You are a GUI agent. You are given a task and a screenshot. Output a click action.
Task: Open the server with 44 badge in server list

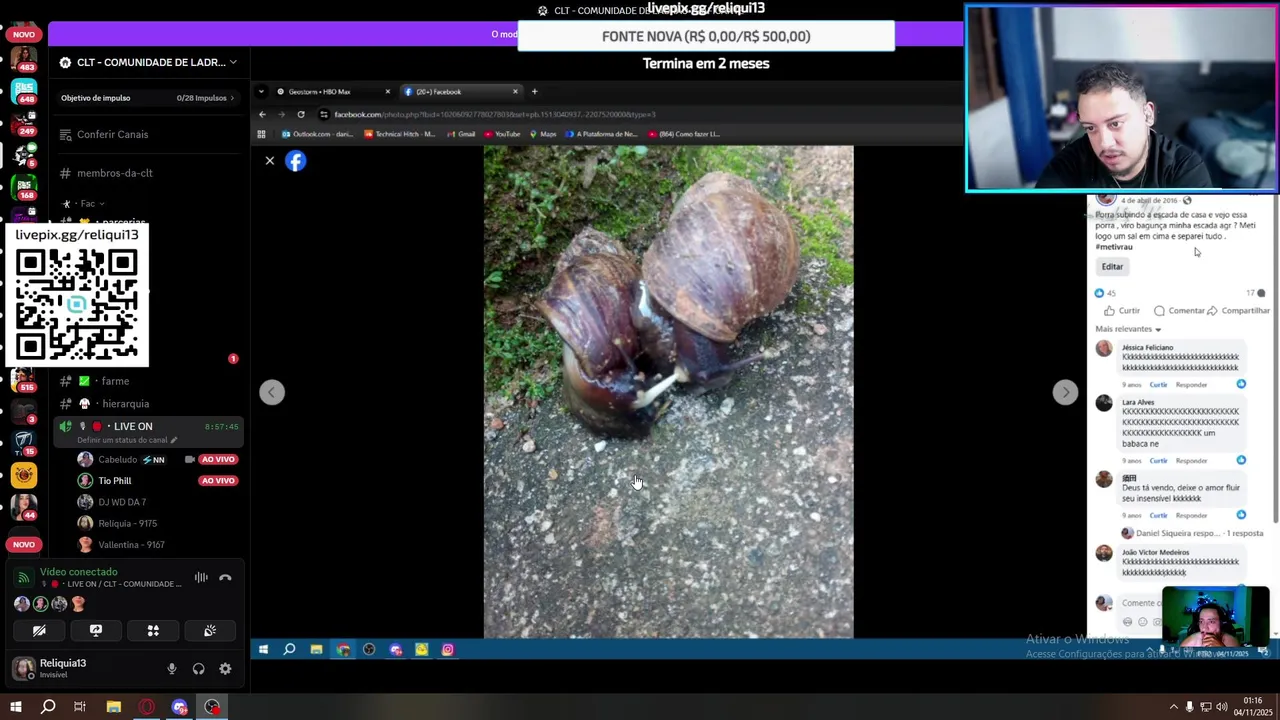pos(24,507)
